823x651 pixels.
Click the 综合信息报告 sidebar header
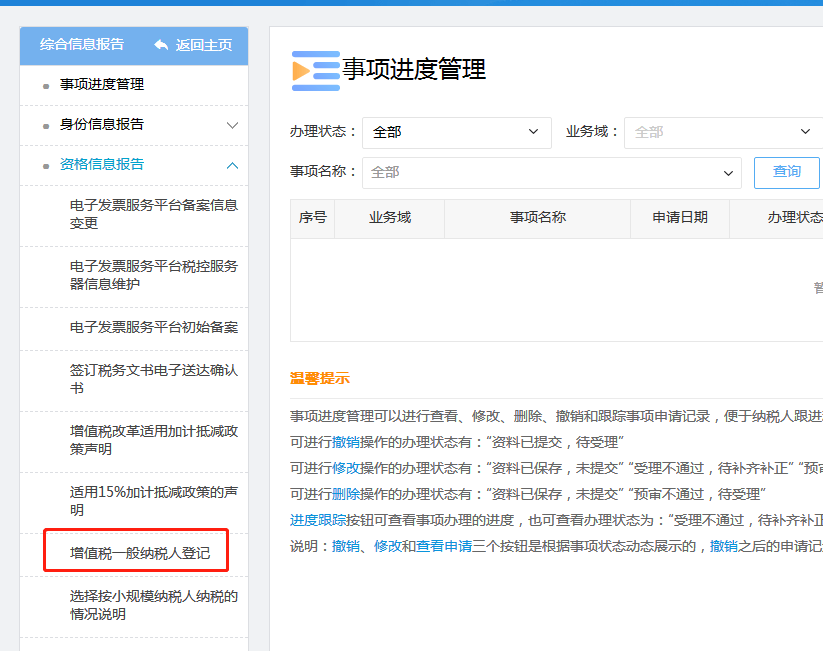pyautogui.click(x=82, y=45)
